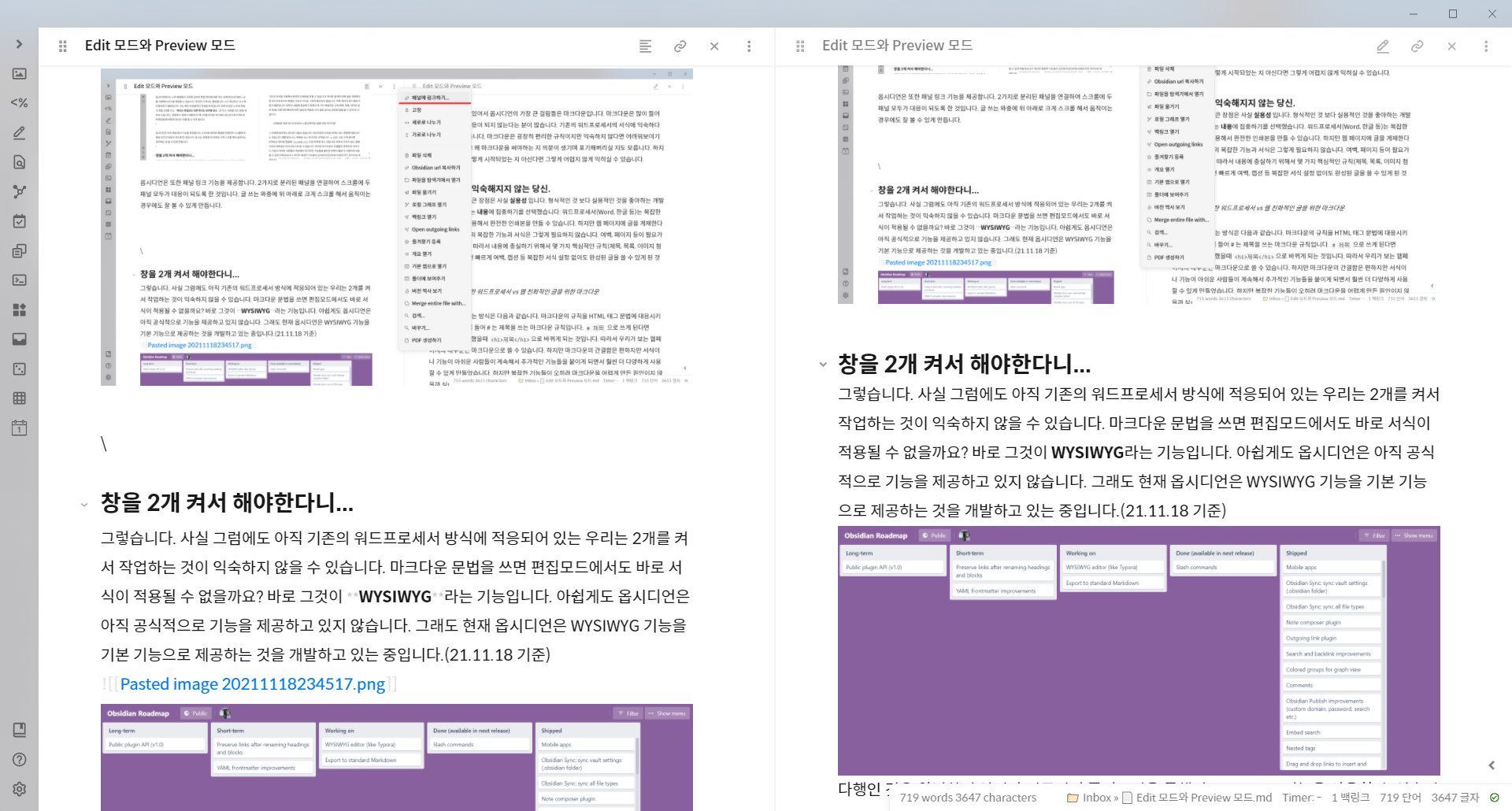
Task: Click the left pane heading '창을 2개 켜서 해야한다니...'
Action: click(227, 502)
